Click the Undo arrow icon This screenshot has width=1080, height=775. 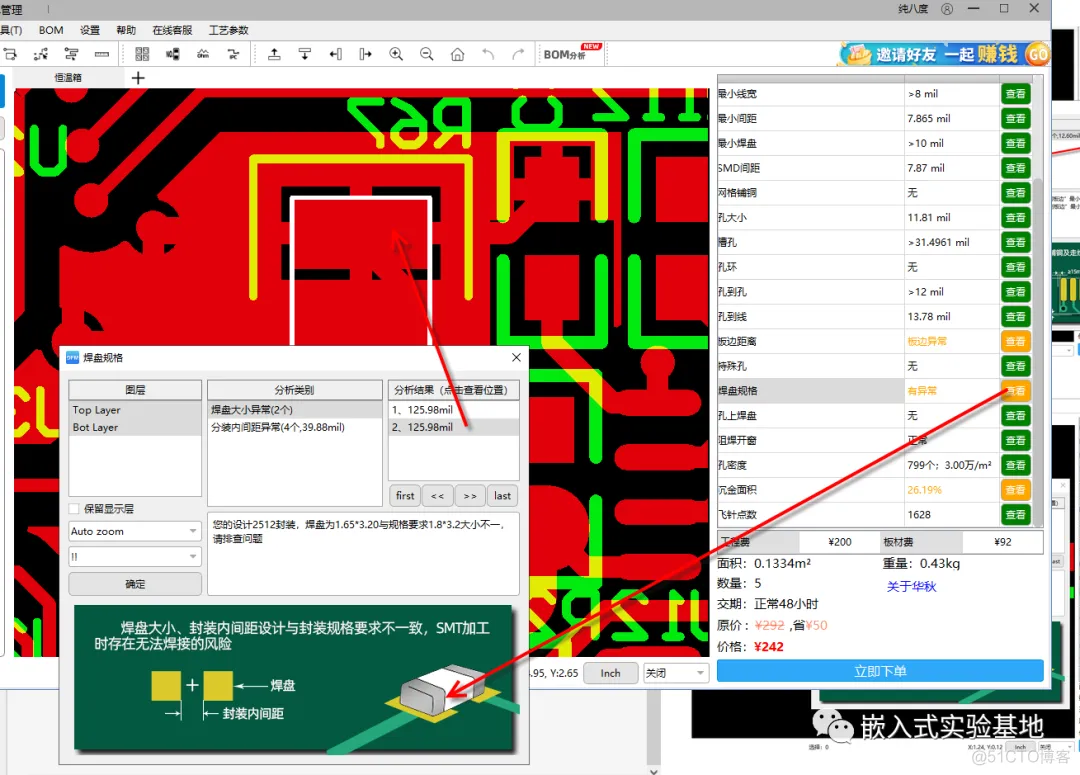(488, 54)
